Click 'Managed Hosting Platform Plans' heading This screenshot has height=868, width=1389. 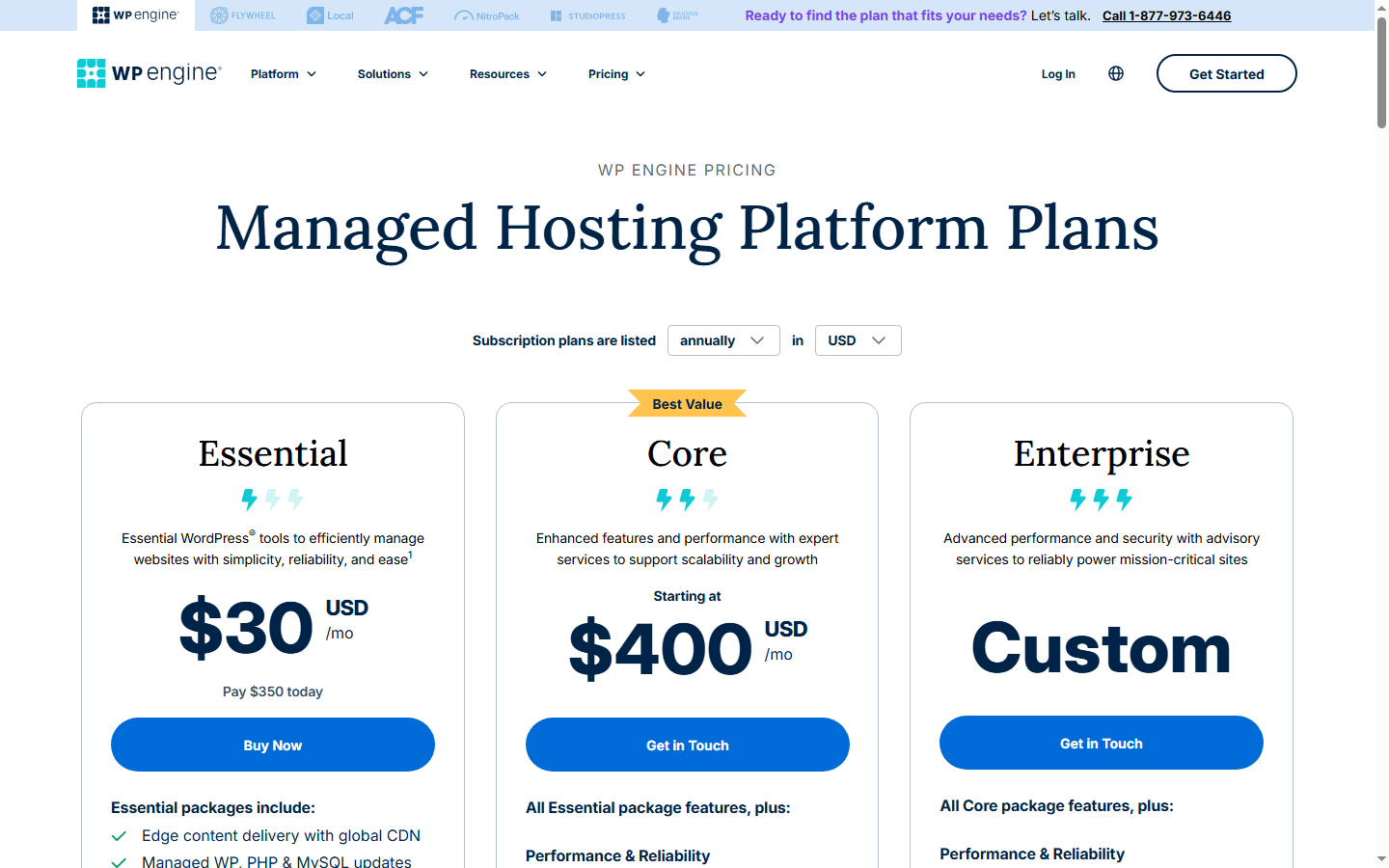(x=687, y=230)
